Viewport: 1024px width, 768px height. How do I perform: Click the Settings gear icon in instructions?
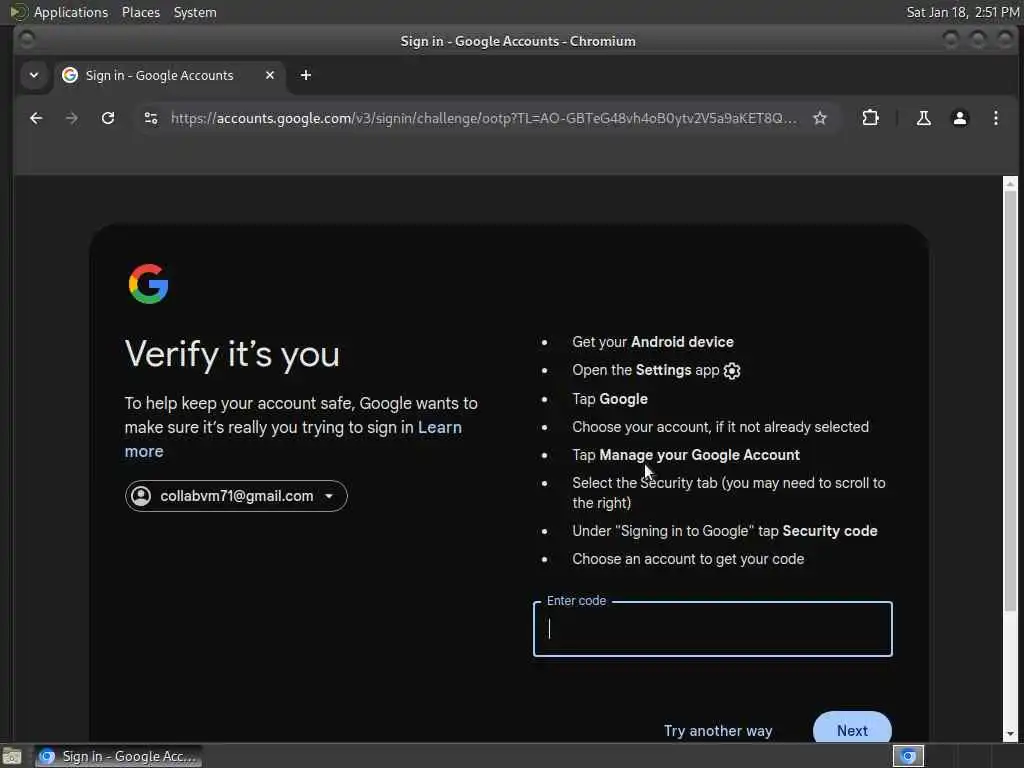point(731,371)
